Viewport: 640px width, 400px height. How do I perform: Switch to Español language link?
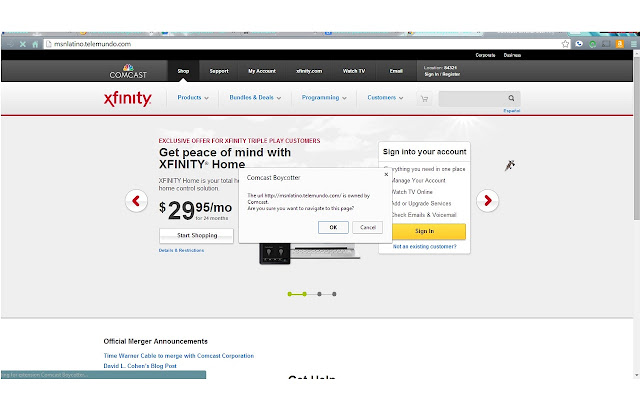pos(512,111)
